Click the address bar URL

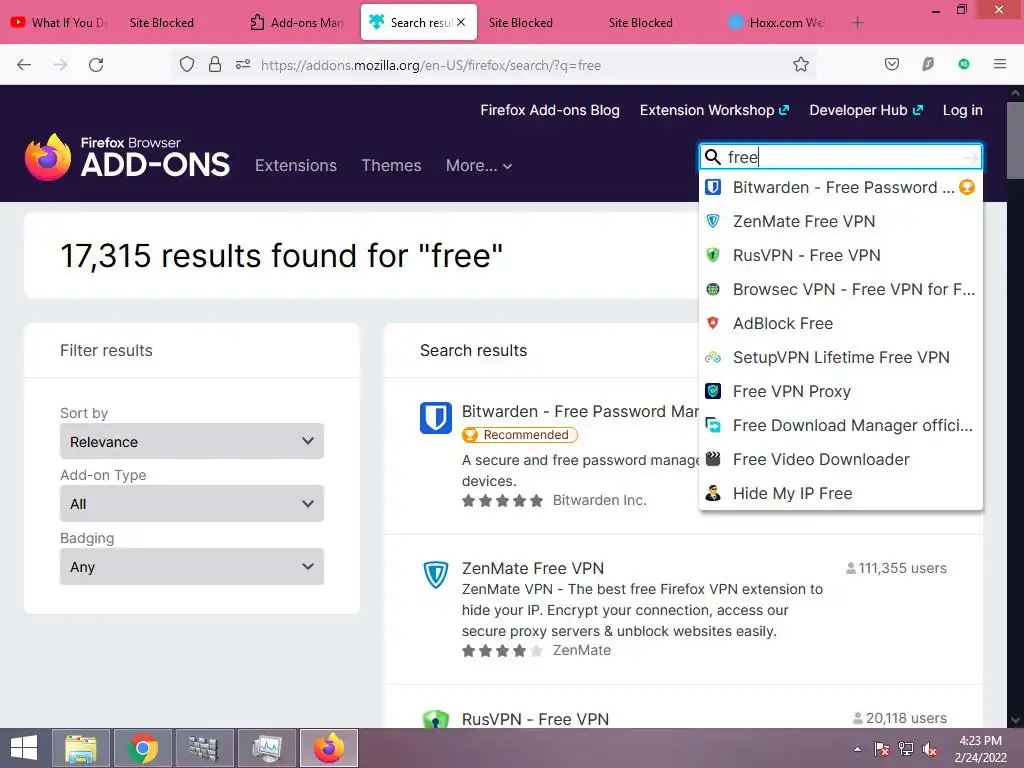click(x=431, y=65)
